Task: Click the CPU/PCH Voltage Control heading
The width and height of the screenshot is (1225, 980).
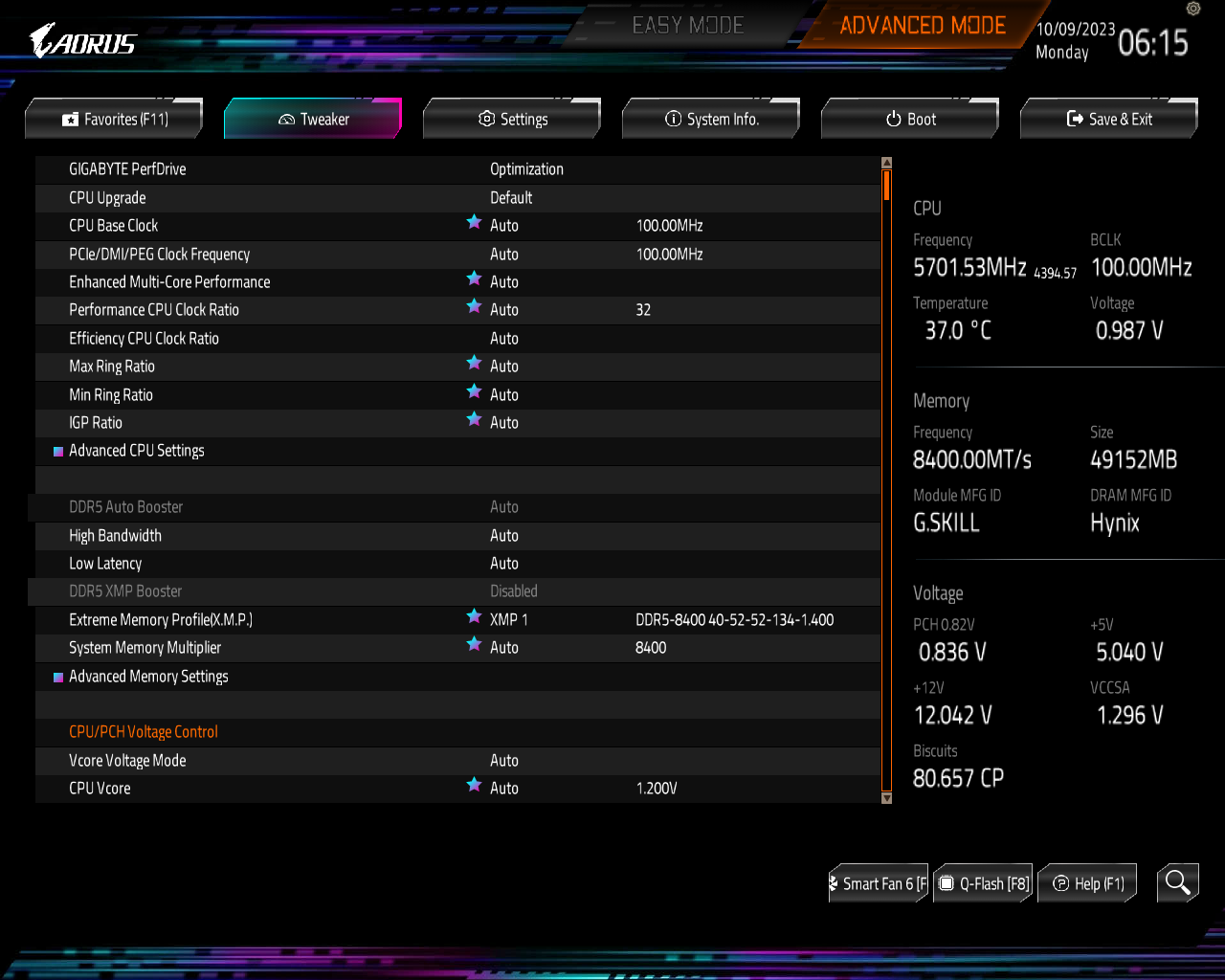Action: (x=144, y=732)
